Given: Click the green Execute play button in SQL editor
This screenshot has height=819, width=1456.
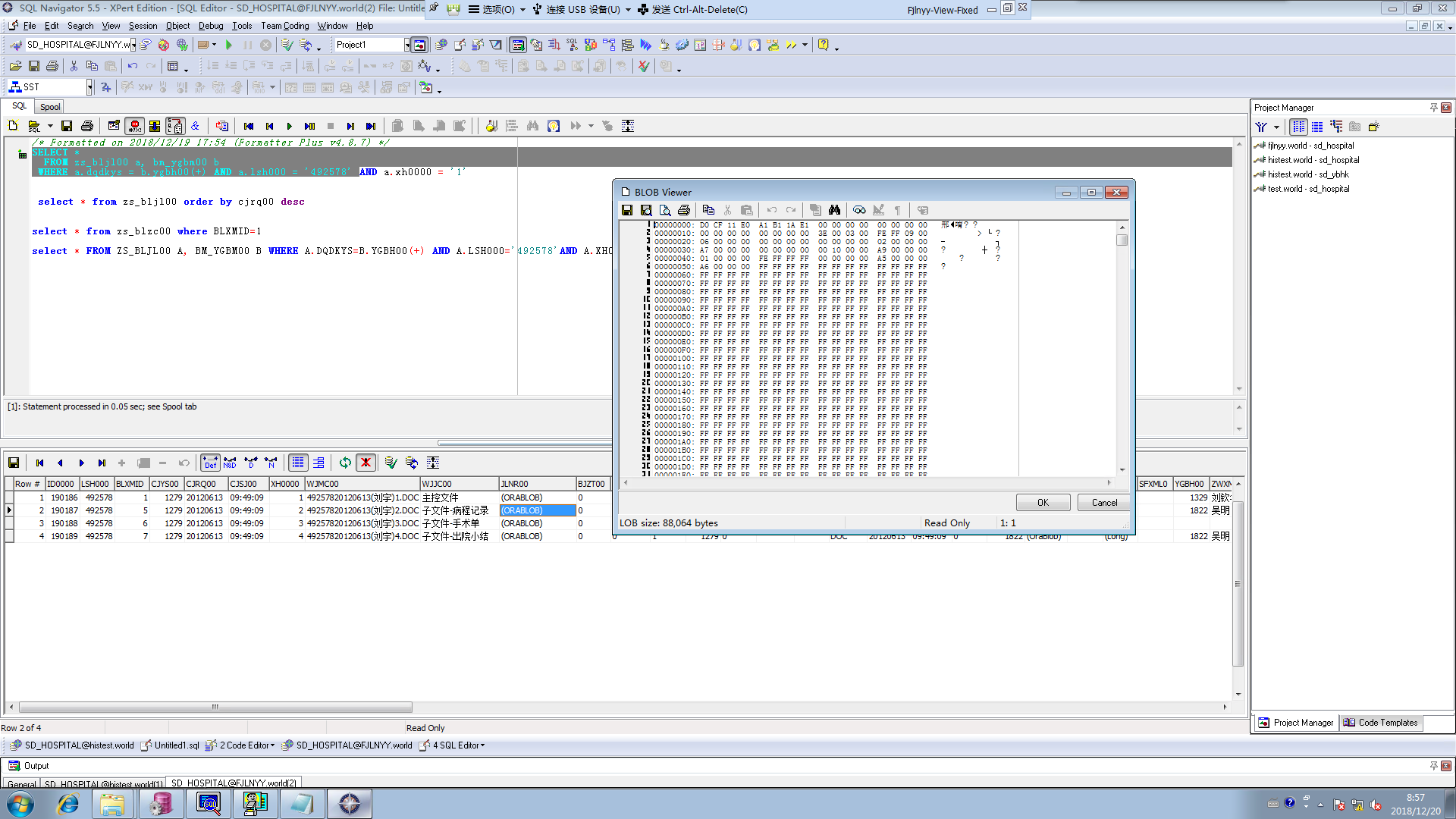Looking at the screenshot, I should click(289, 126).
